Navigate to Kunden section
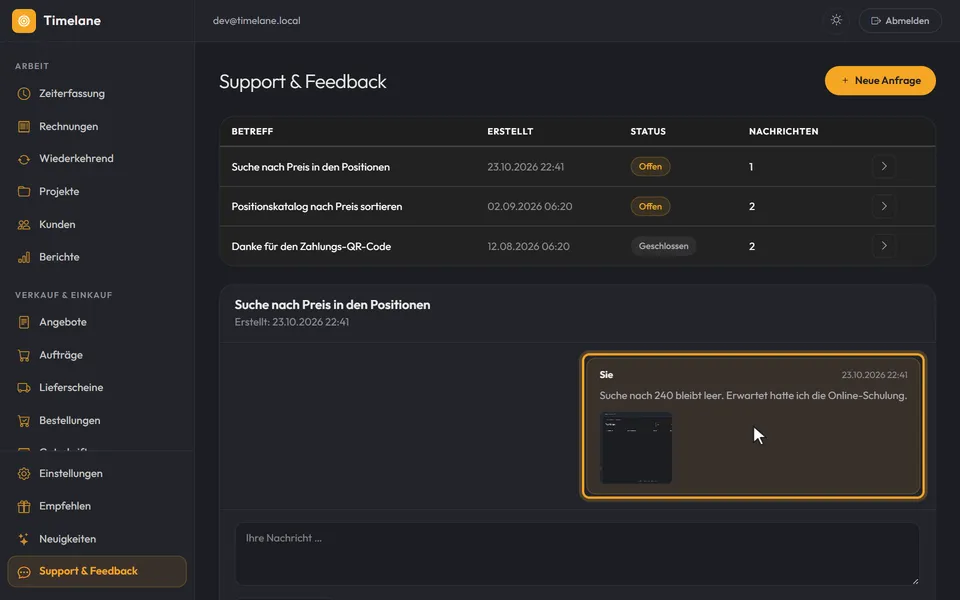 97,225
